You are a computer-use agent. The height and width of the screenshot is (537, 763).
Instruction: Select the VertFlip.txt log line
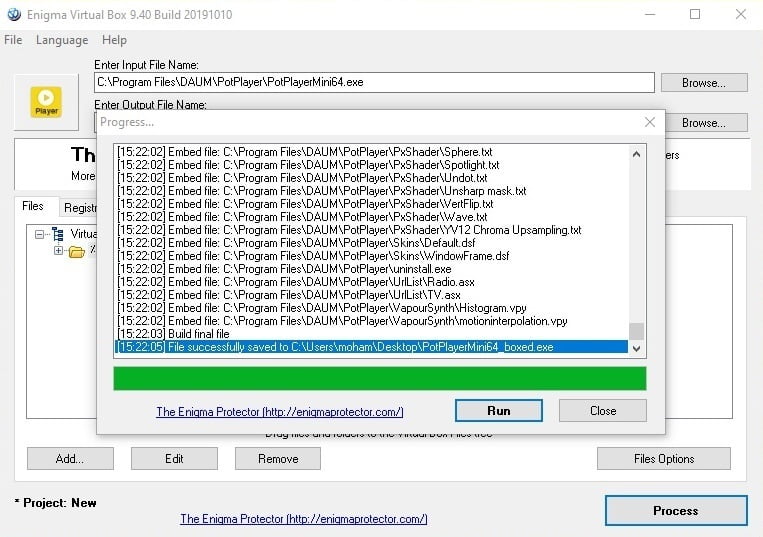click(371, 204)
